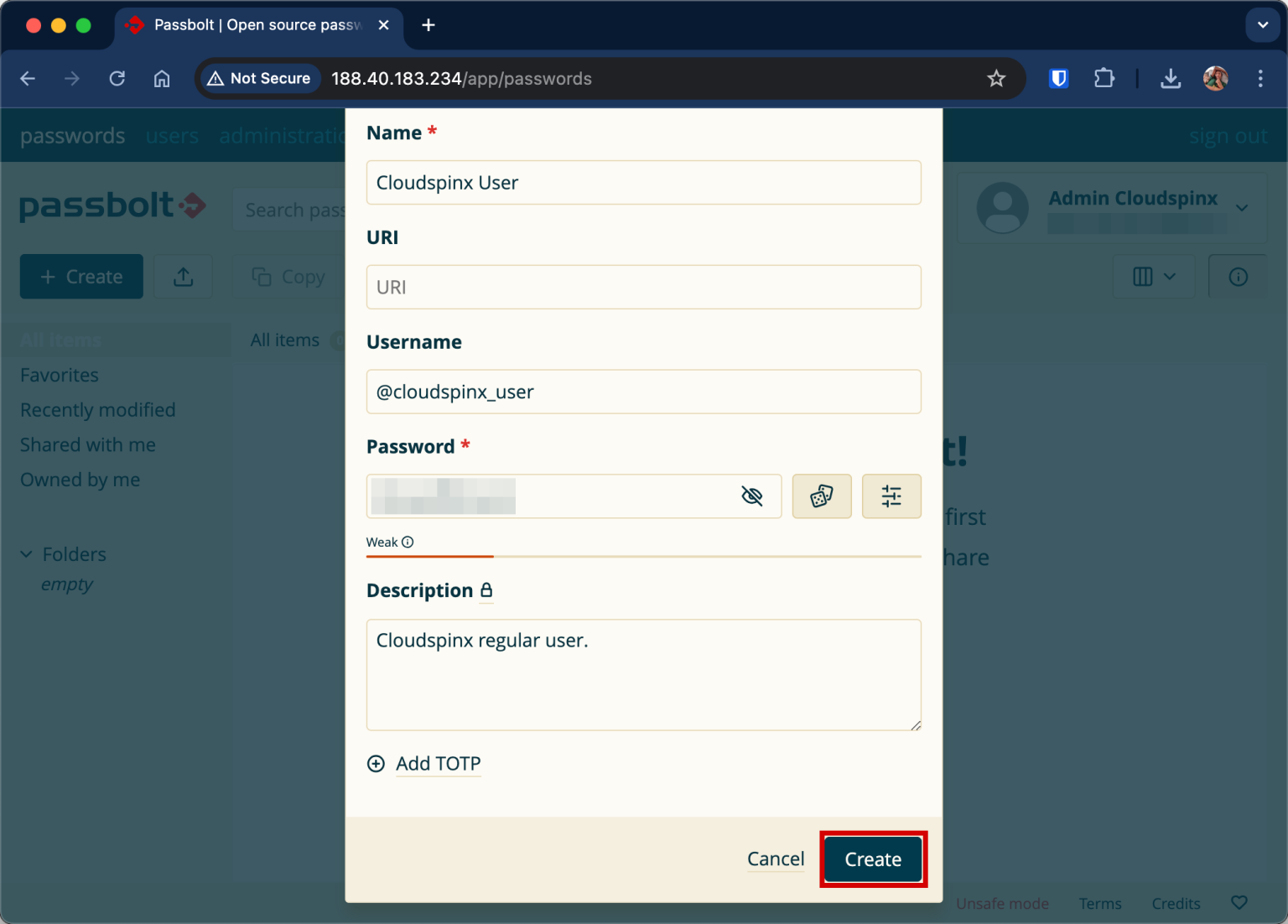Show the password with the eye toggle
The image size is (1288, 924).
click(752, 496)
